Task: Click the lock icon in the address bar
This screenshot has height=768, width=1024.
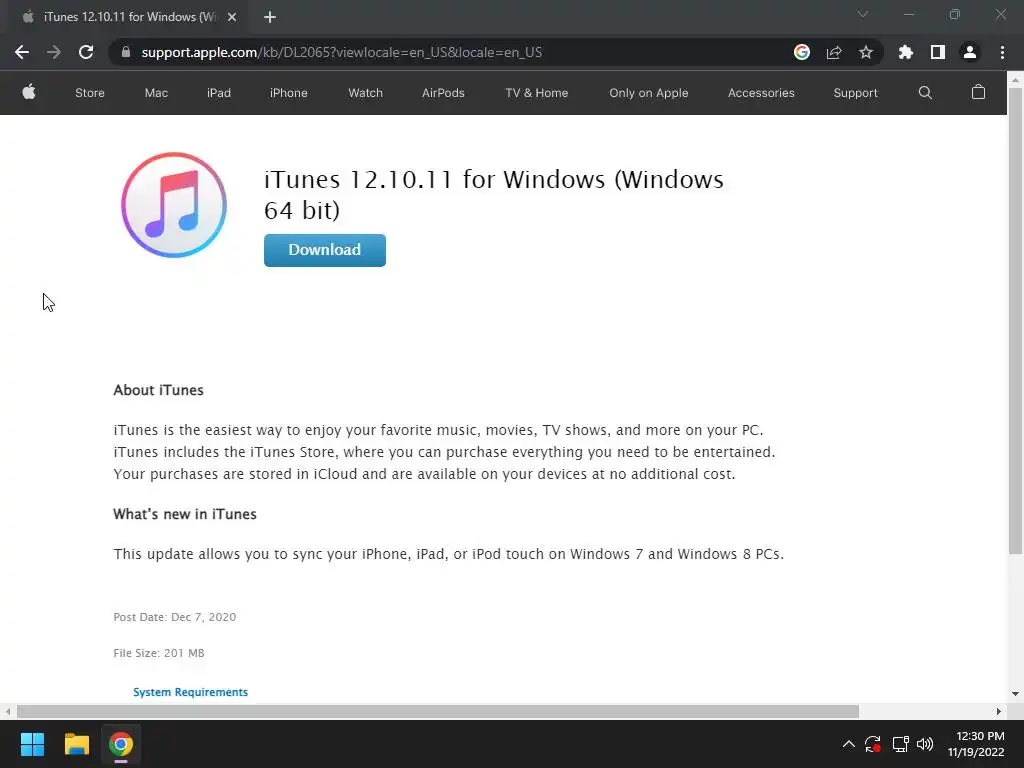Action: point(125,52)
